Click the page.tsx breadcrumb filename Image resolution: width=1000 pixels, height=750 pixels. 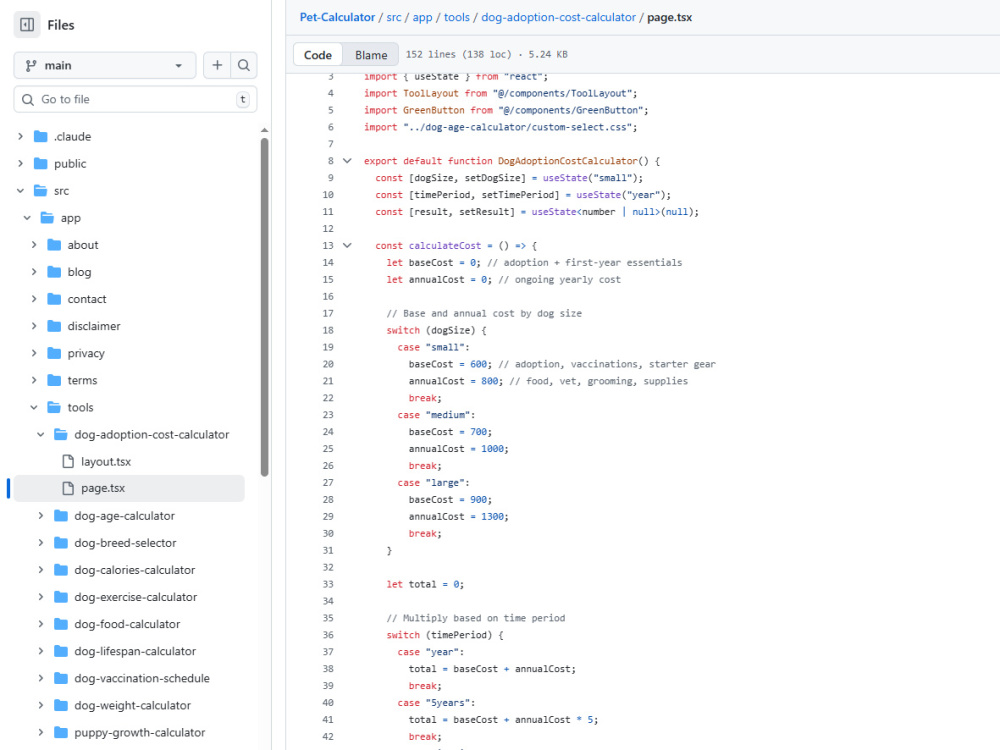[x=669, y=17]
